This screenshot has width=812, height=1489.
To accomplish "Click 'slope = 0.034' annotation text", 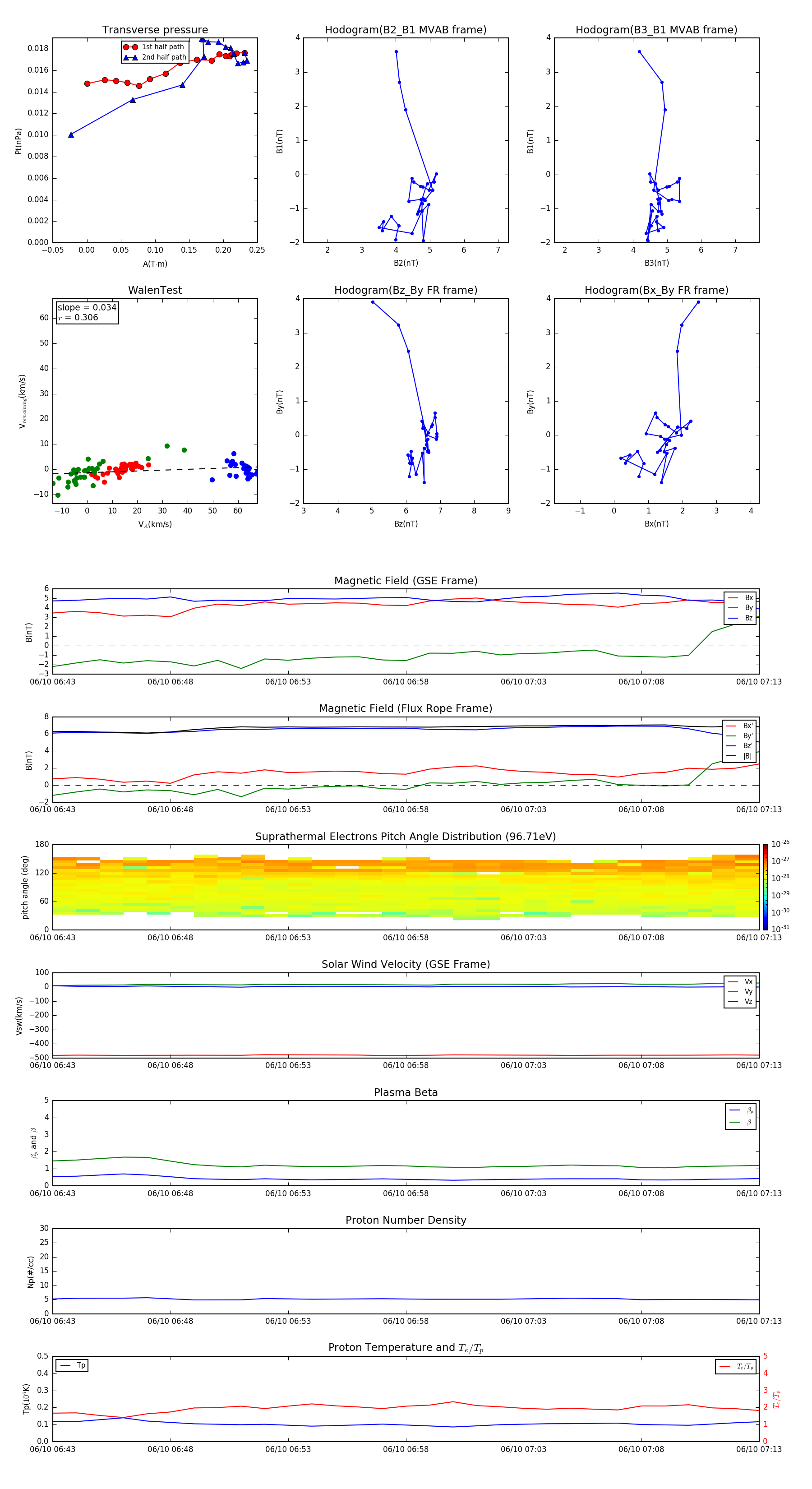I will tap(87, 308).
